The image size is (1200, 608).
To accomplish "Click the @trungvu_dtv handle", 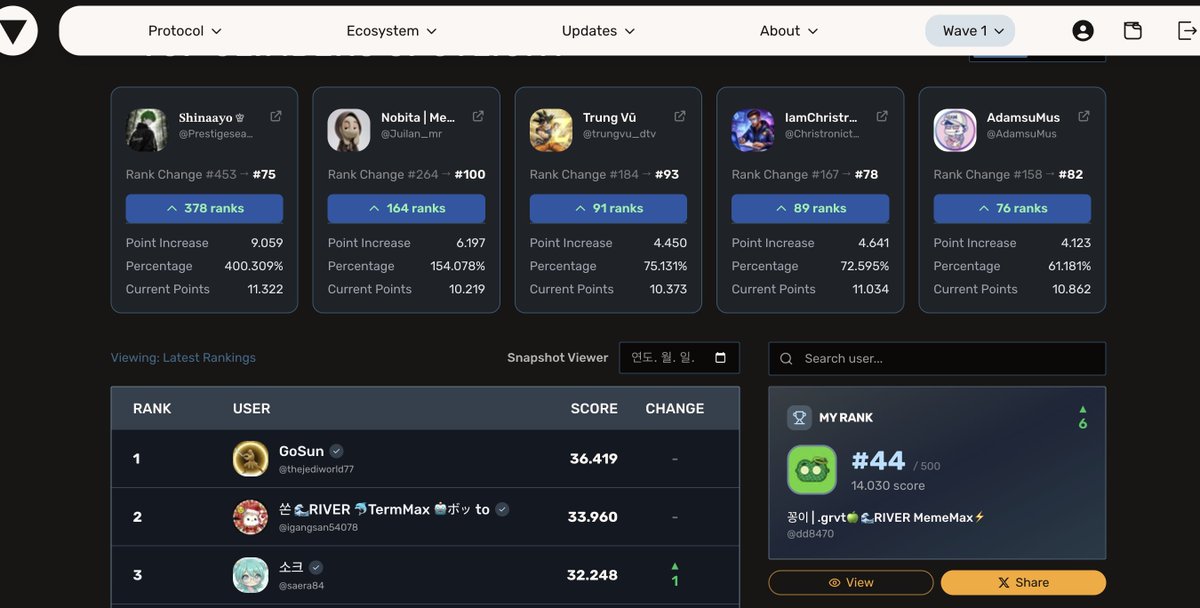I will coord(620,134).
